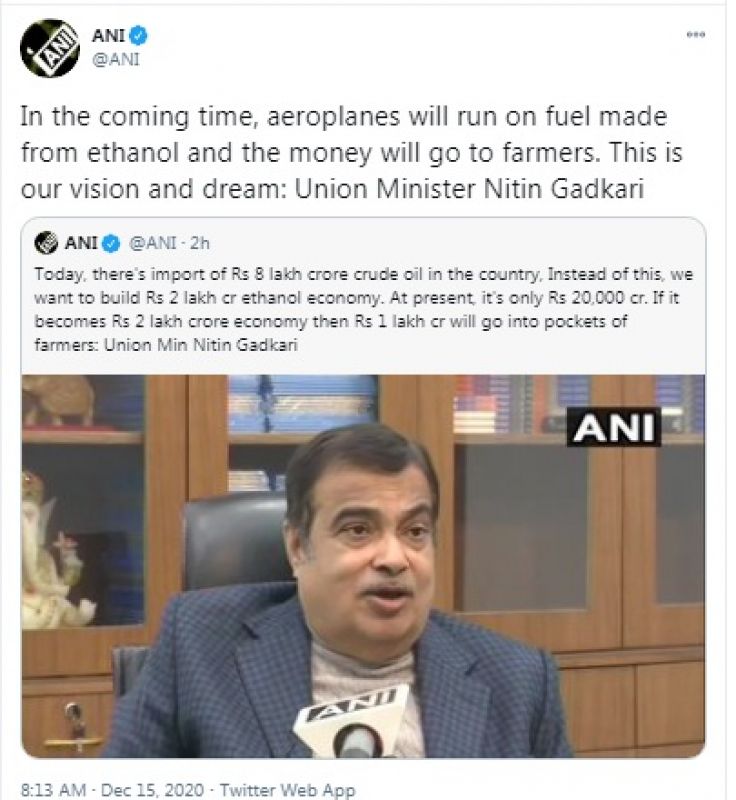The height and width of the screenshot is (800, 736).
Task: Click the ANI watermark logo on the video
Action: click(613, 428)
